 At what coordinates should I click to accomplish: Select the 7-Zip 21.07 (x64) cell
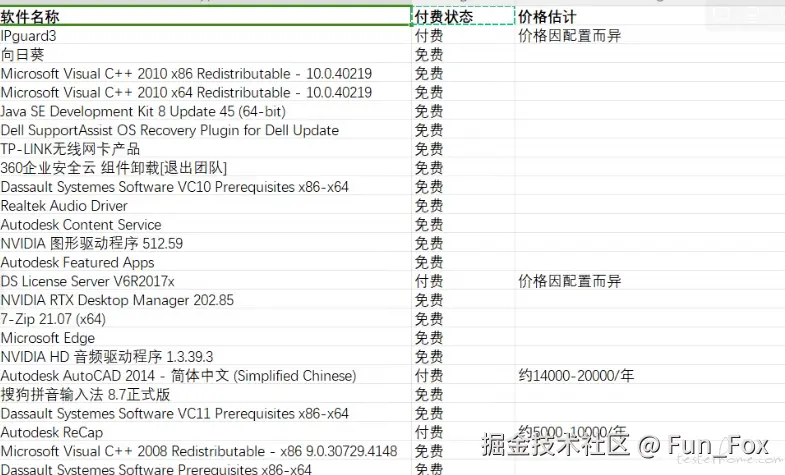tap(205, 319)
